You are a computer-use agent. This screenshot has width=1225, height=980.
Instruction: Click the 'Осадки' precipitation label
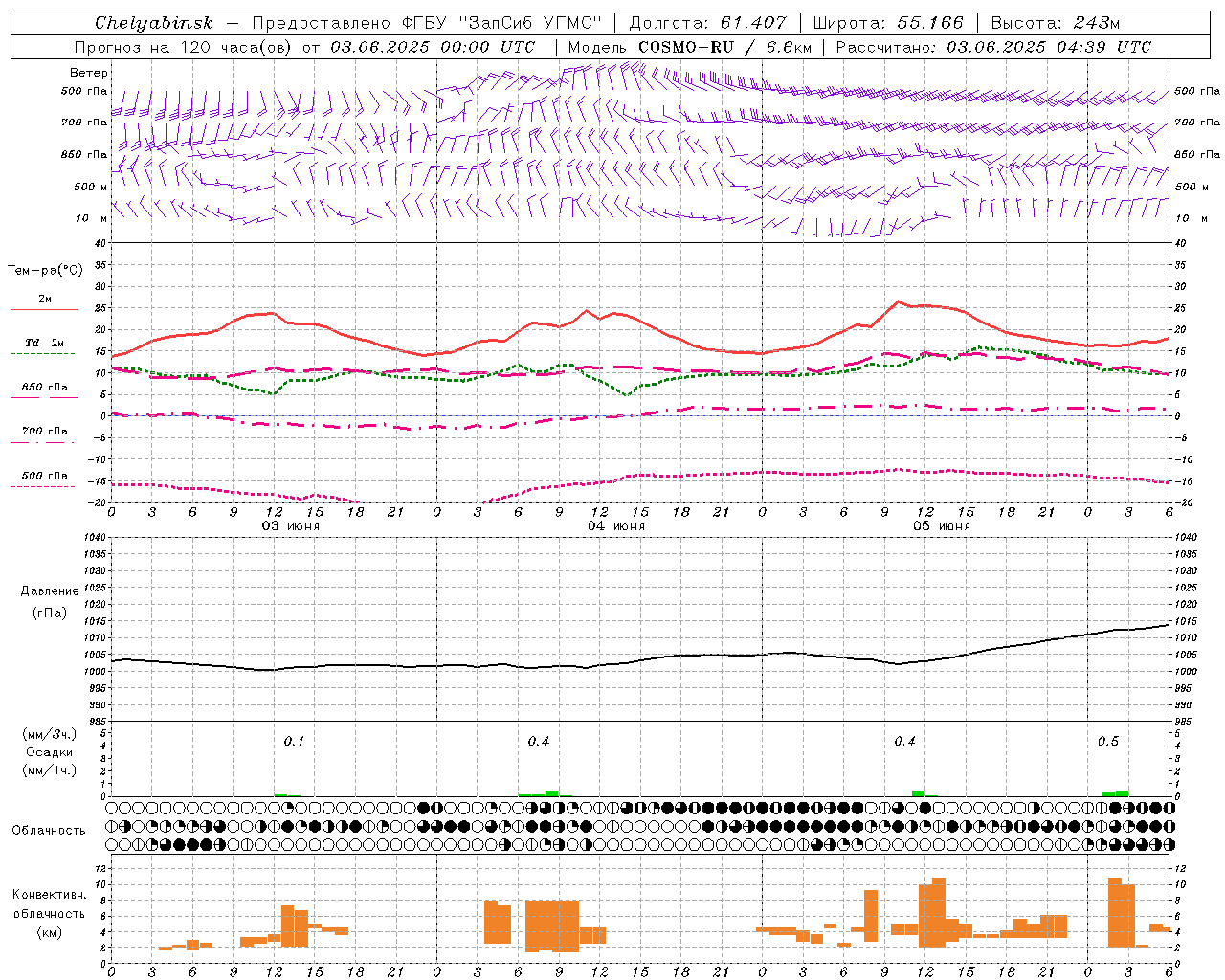(50, 752)
